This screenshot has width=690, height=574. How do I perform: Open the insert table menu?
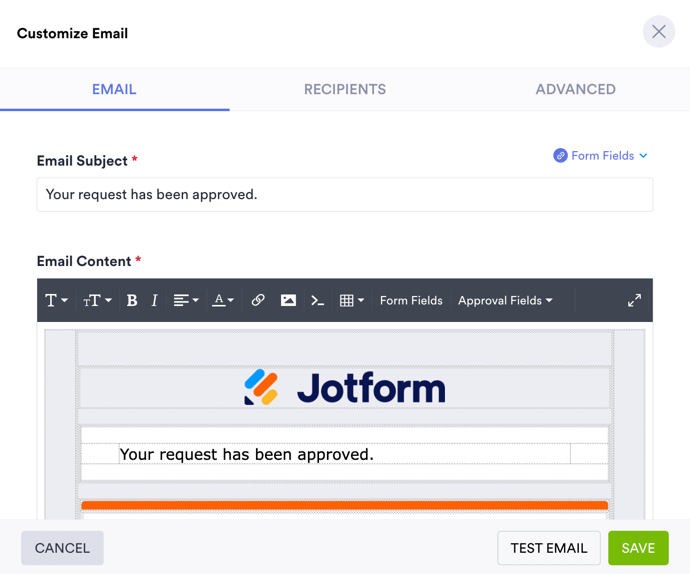click(351, 300)
